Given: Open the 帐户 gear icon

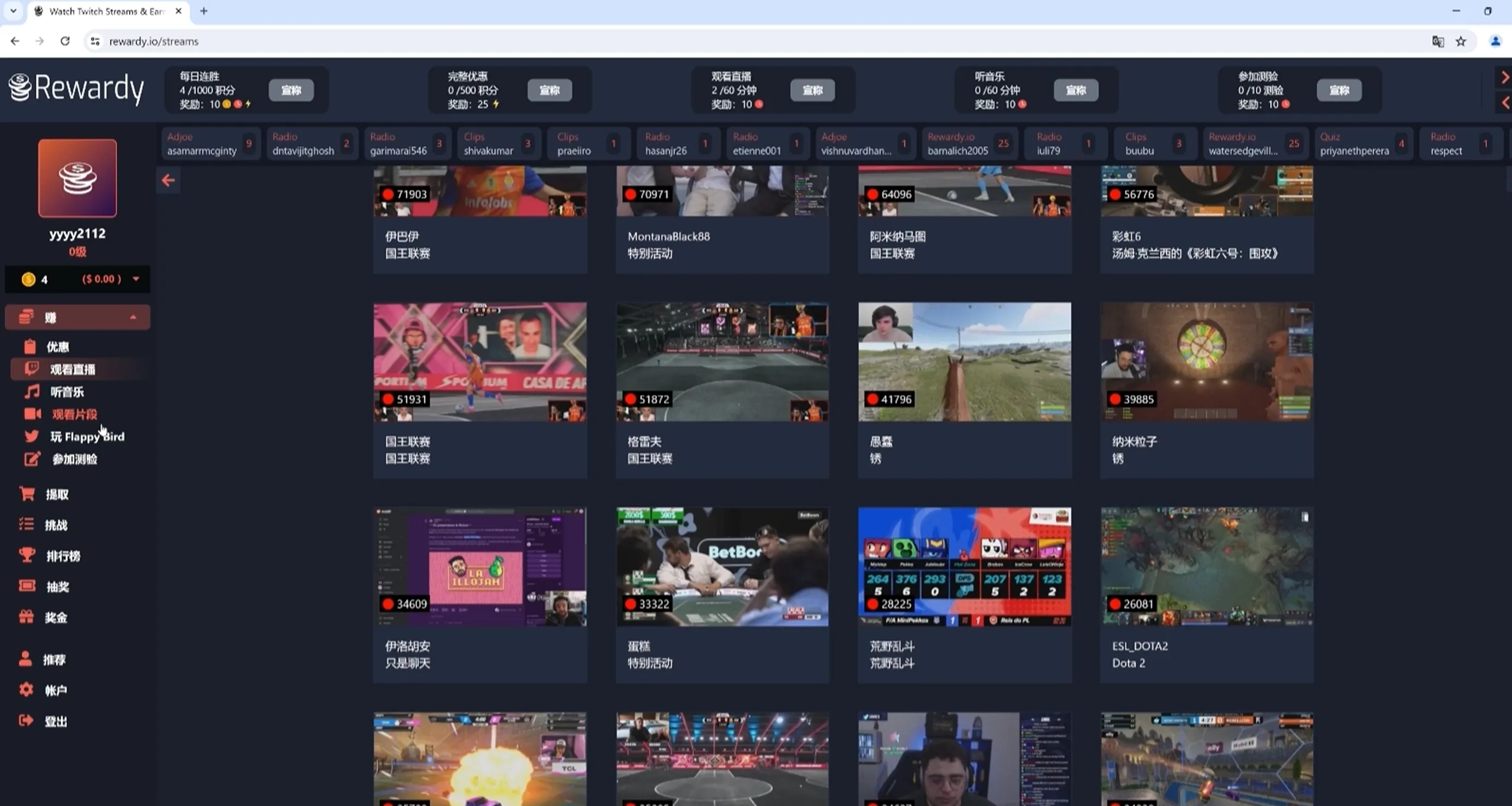Looking at the screenshot, I should coord(27,690).
